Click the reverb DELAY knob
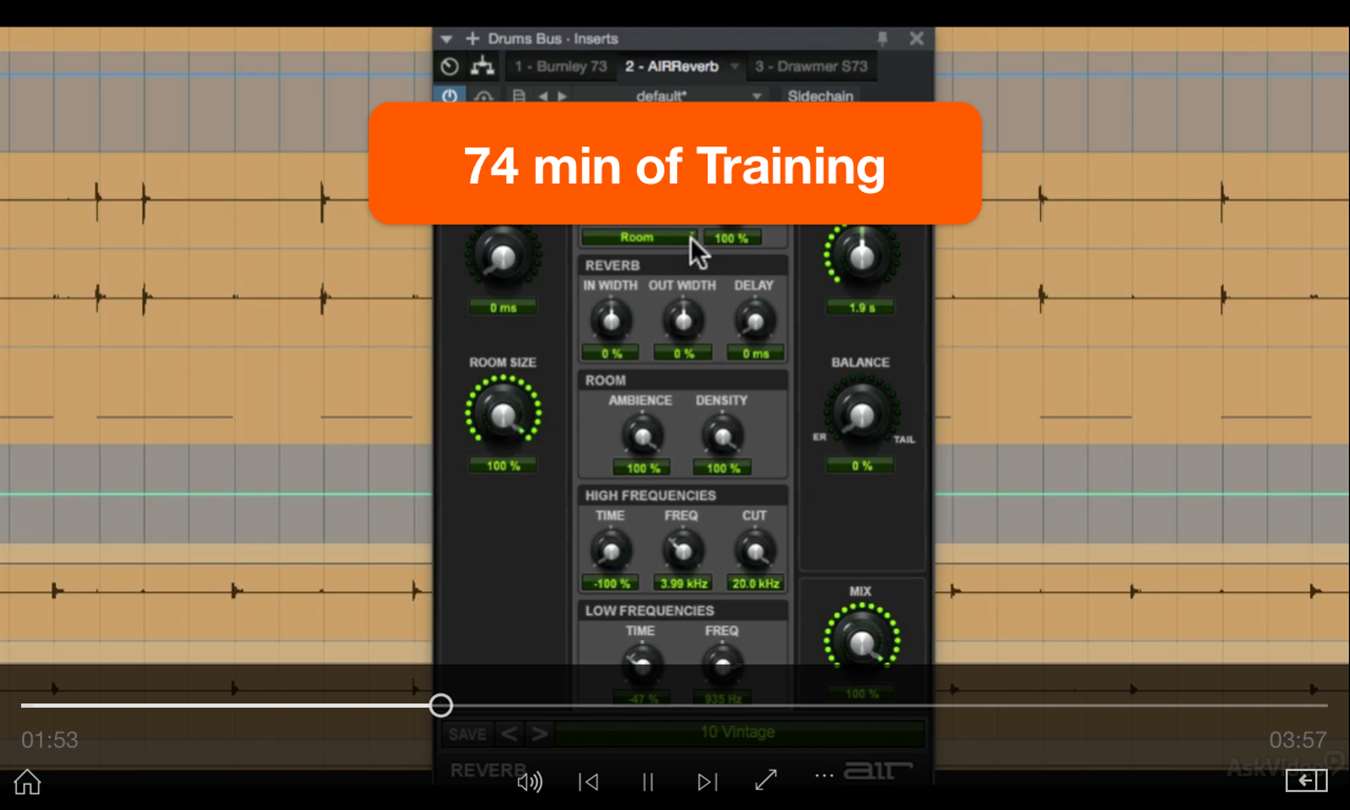1350x810 pixels. (755, 320)
